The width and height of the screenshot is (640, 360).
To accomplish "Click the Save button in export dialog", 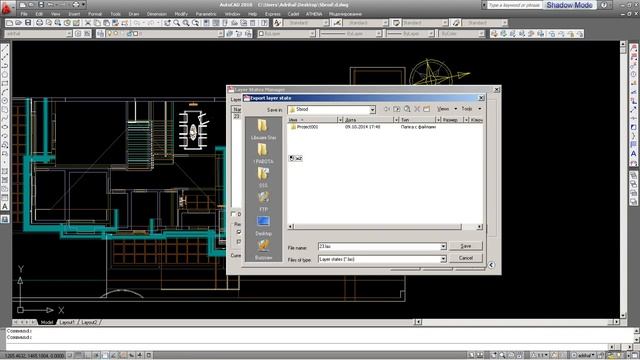I will pyautogui.click(x=466, y=246).
